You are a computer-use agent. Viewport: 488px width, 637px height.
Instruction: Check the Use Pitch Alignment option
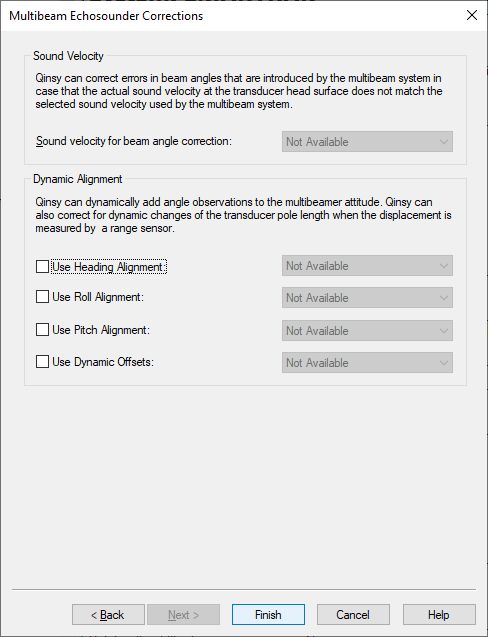[x=42, y=329]
